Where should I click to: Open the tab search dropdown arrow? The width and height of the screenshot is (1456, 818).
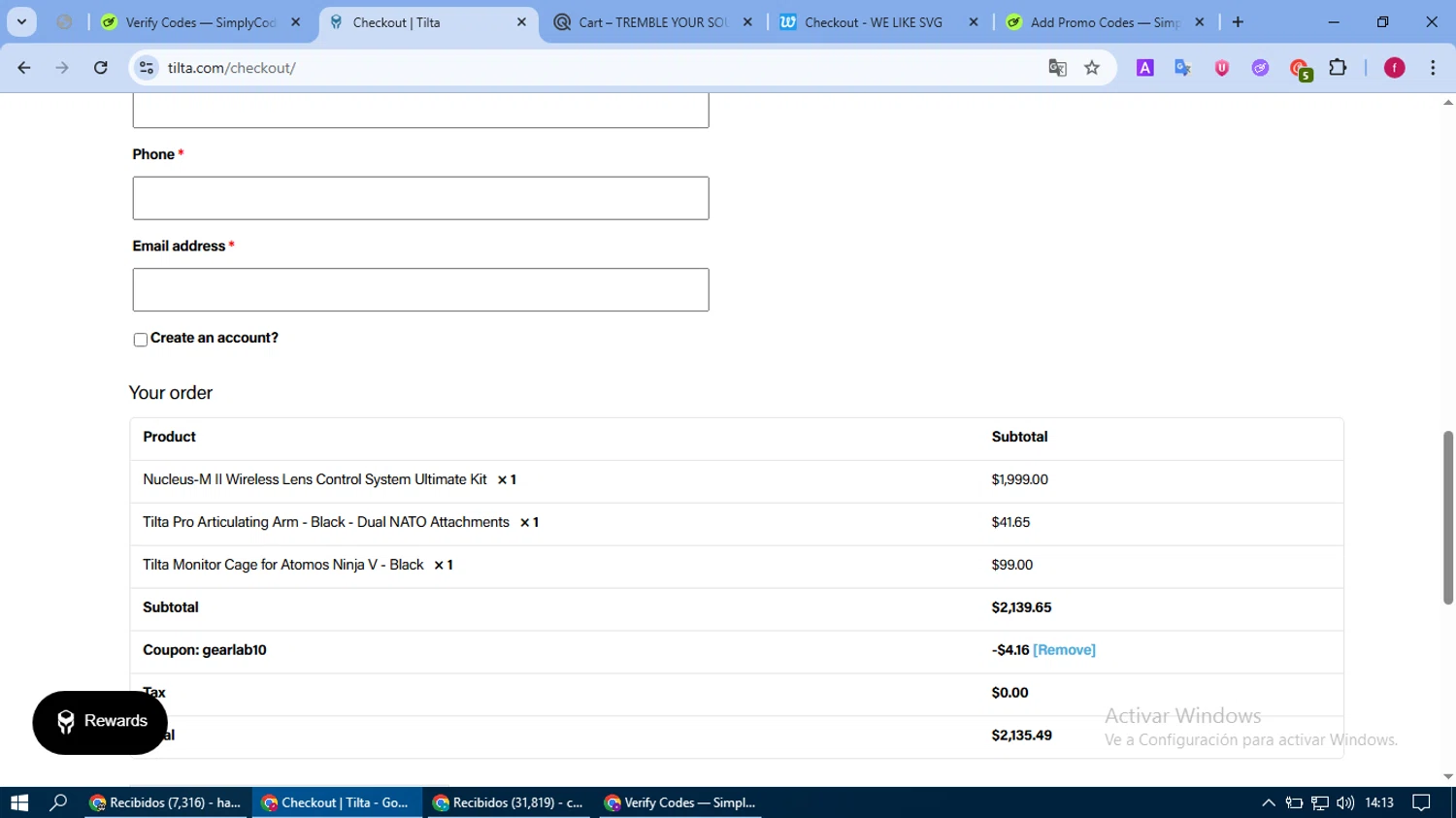tap(21, 21)
